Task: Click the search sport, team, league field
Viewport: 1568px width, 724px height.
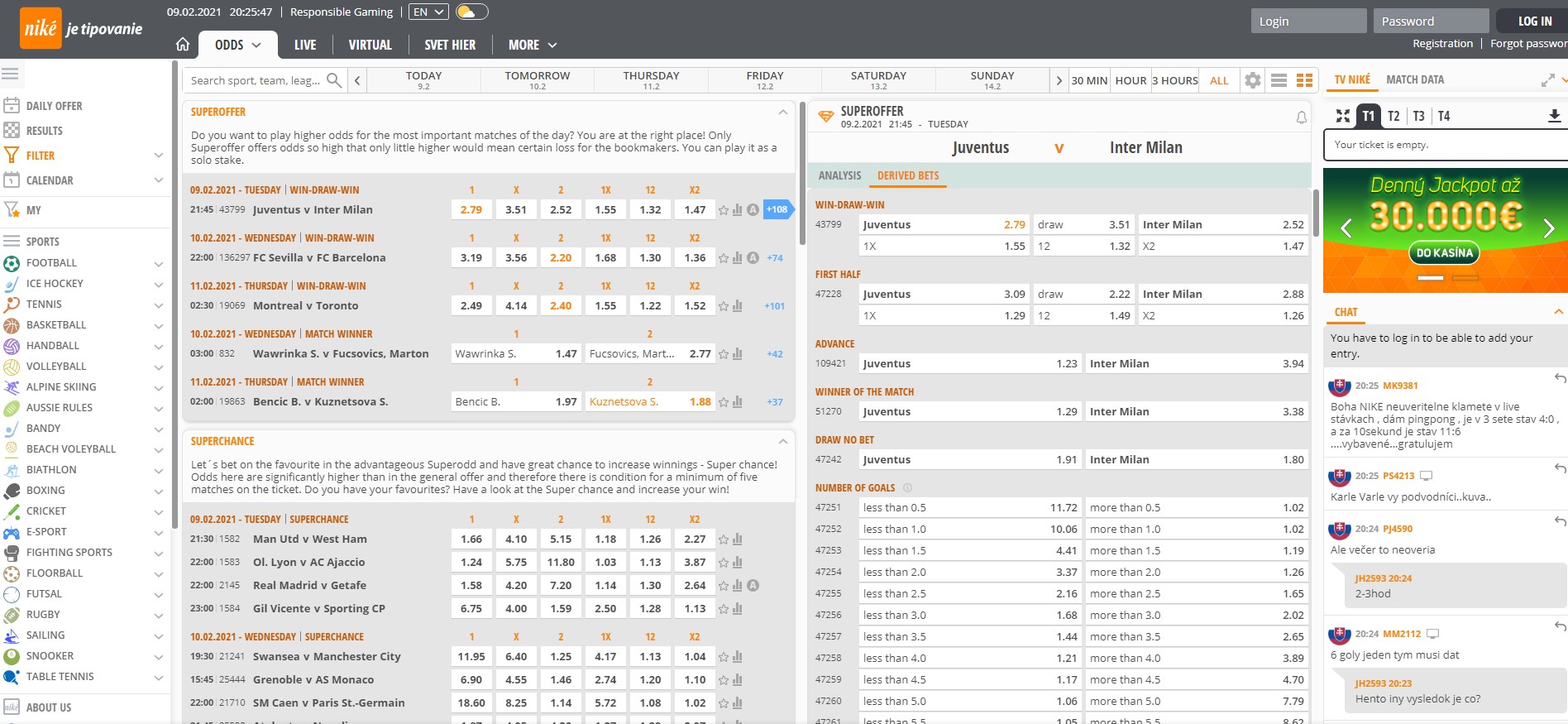Action: click(x=255, y=80)
